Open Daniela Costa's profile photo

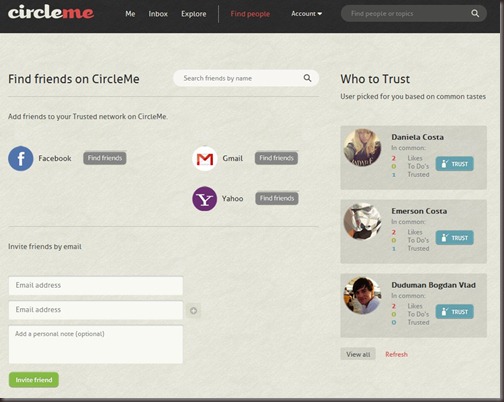click(x=362, y=148)
